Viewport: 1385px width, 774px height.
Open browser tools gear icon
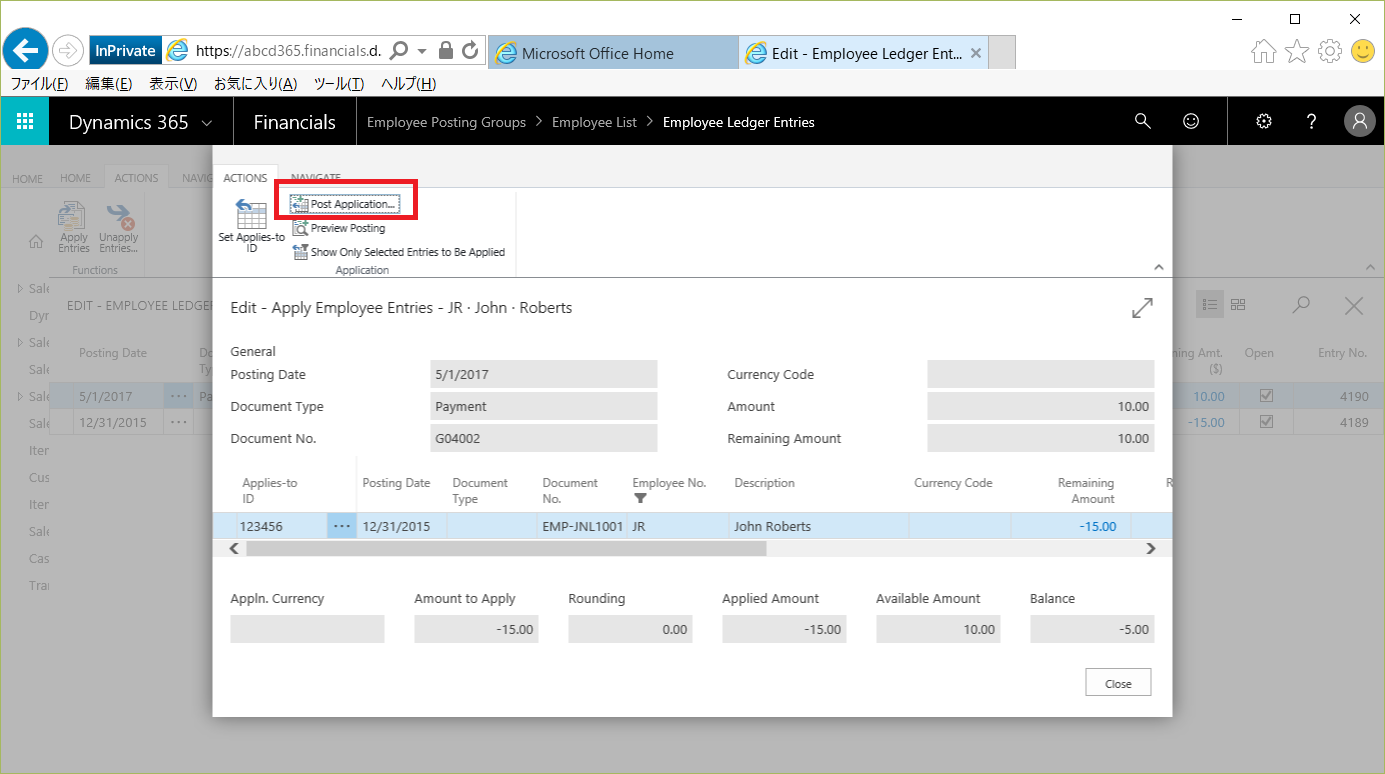[x=1329, y=52]
